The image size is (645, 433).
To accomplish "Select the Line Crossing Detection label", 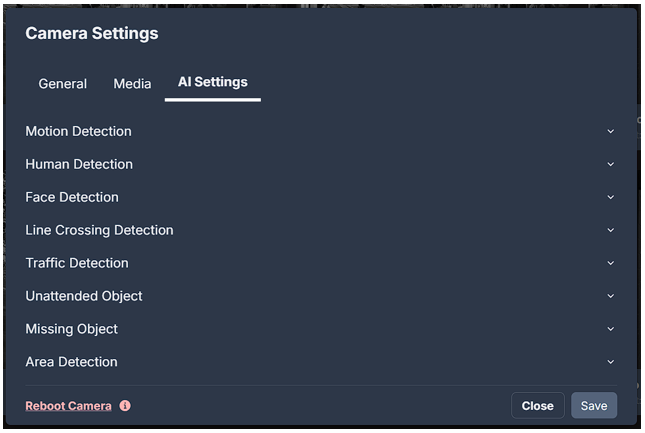I will point(100,230).
